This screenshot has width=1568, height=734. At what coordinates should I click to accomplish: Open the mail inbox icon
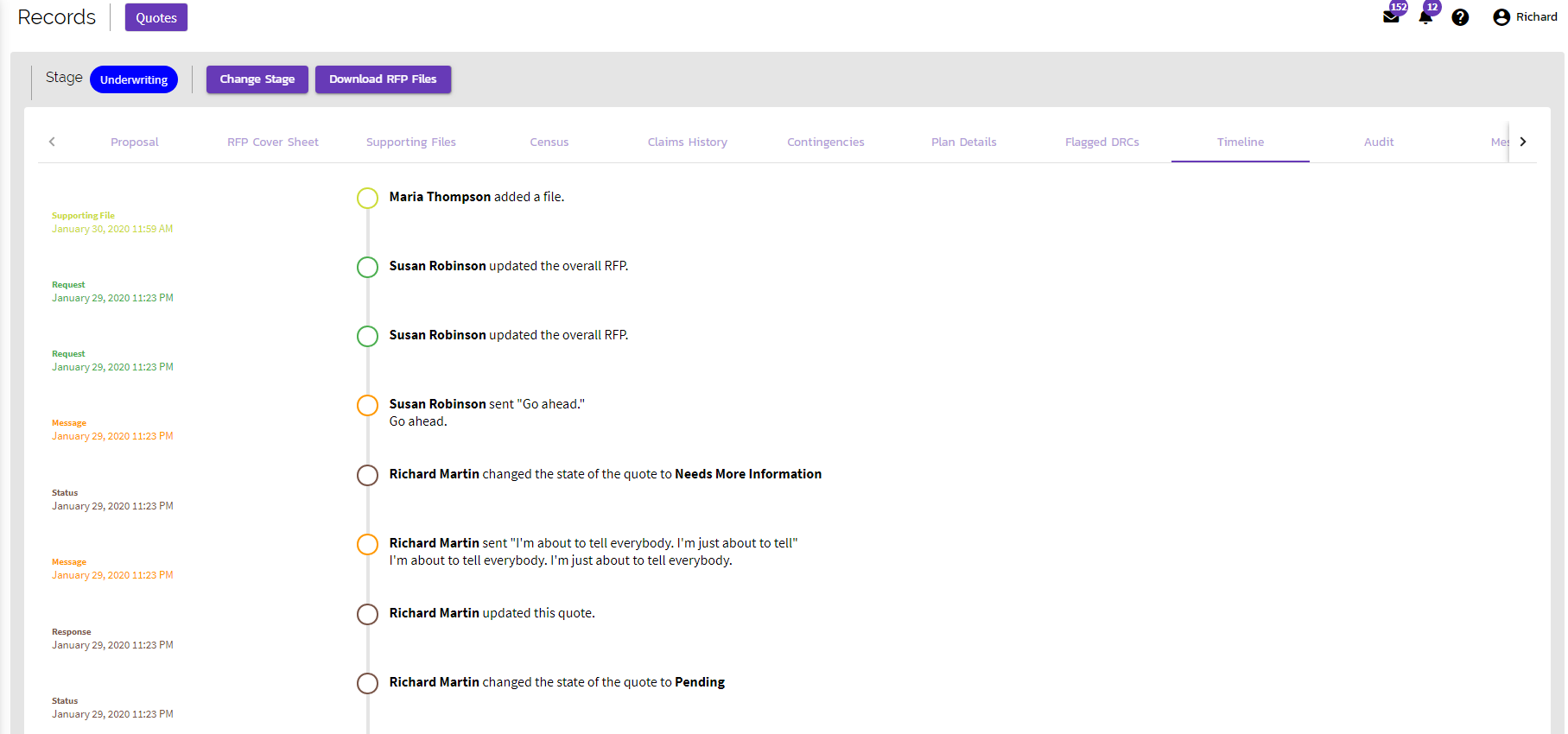[1391, 17]
